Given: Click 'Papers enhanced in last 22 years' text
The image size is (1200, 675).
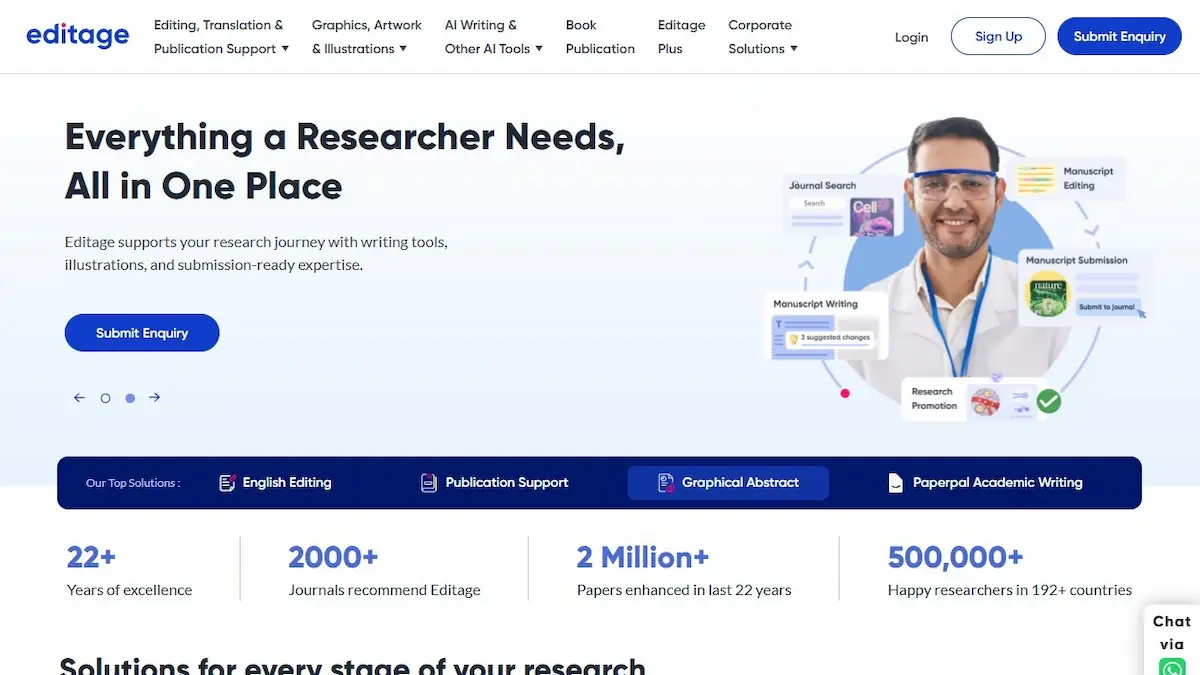Looking at the screenshot, I should [684, 590].
